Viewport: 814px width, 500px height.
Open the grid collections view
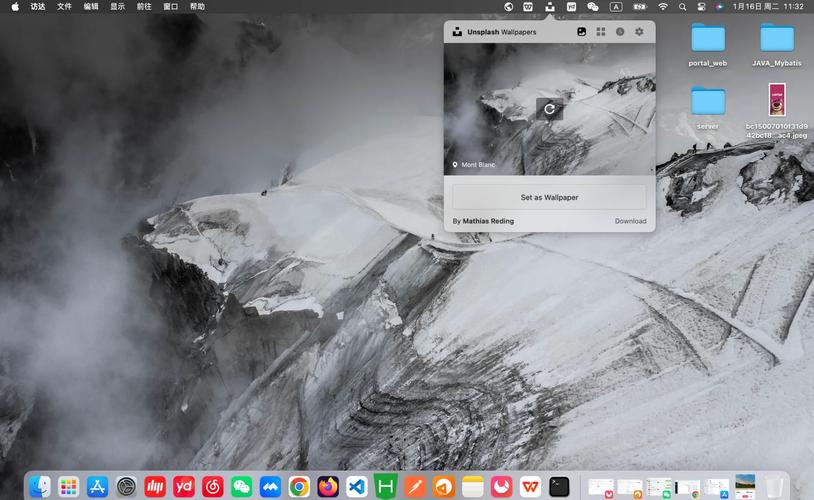coord(601,32)
